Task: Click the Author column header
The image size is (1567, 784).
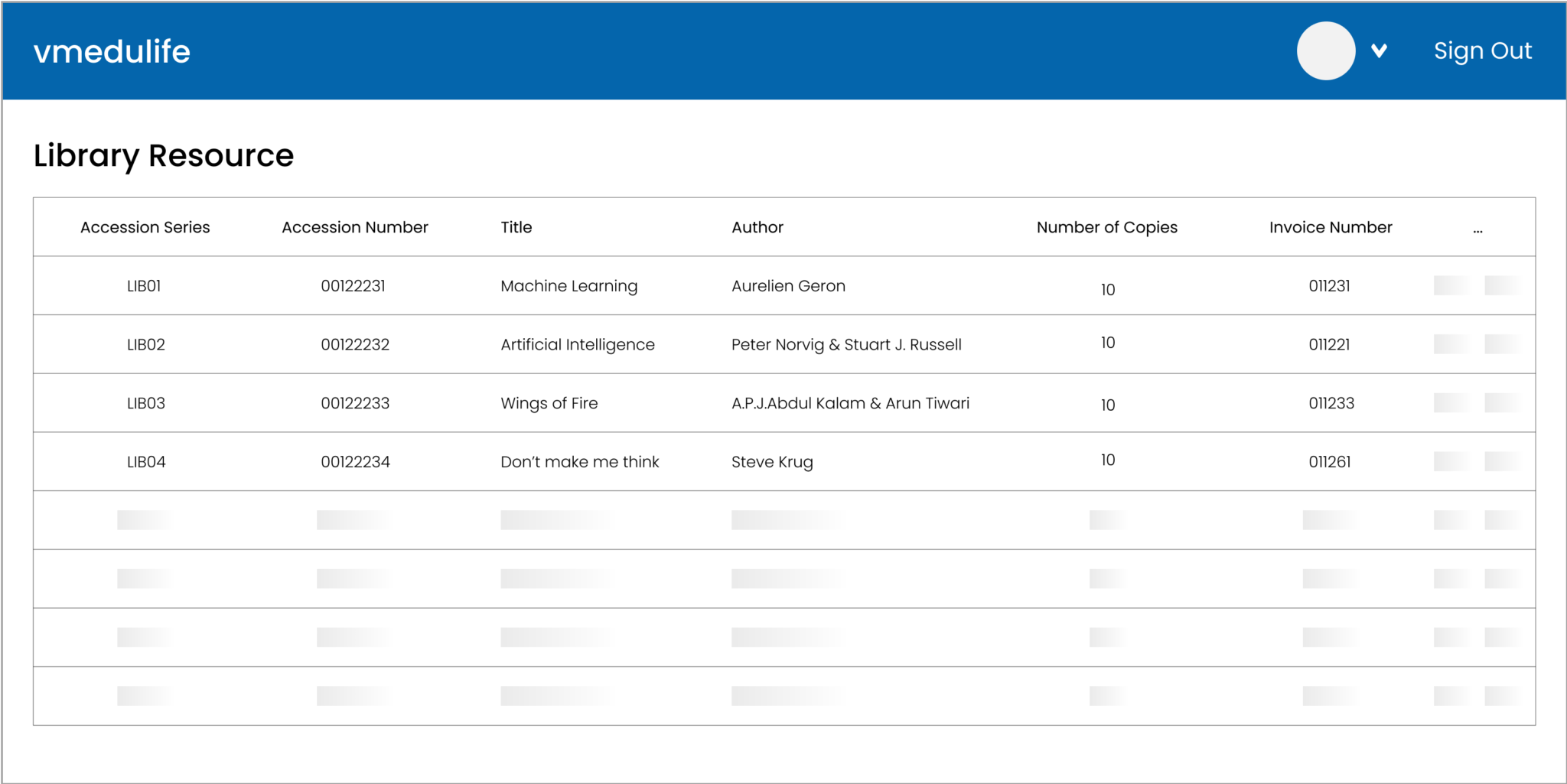Action: [x=757, y=227]
